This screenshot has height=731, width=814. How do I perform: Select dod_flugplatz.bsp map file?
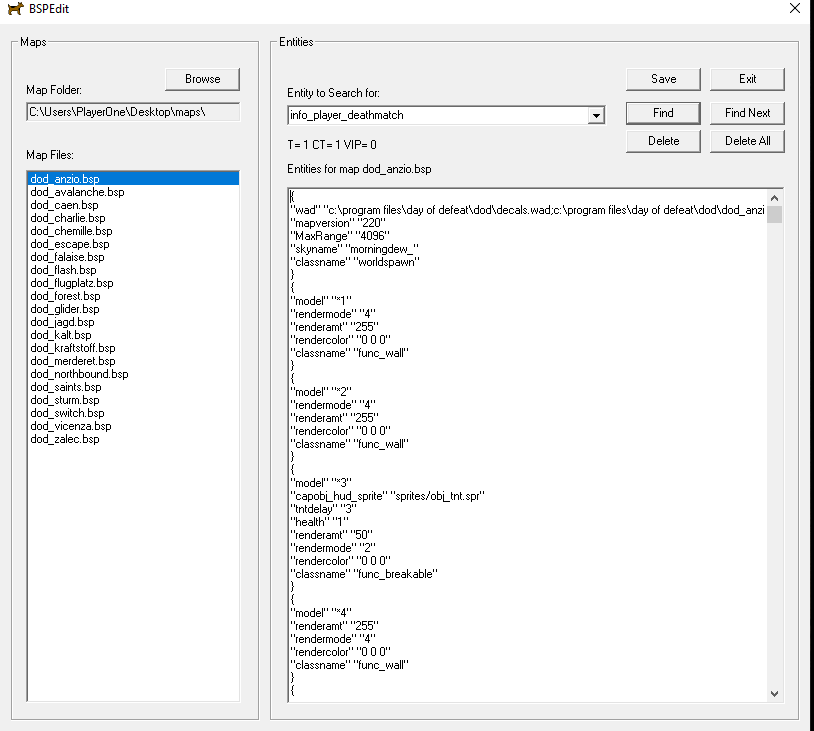(x=133, y=283)
